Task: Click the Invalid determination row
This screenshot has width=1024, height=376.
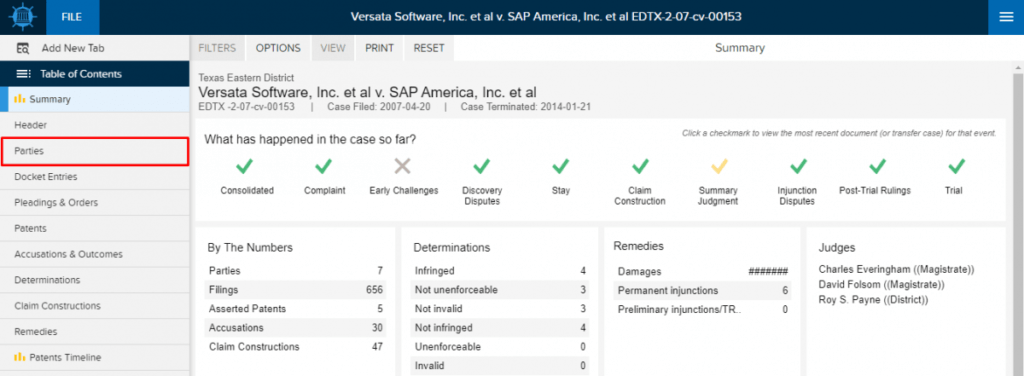Action: click(500, 366)
